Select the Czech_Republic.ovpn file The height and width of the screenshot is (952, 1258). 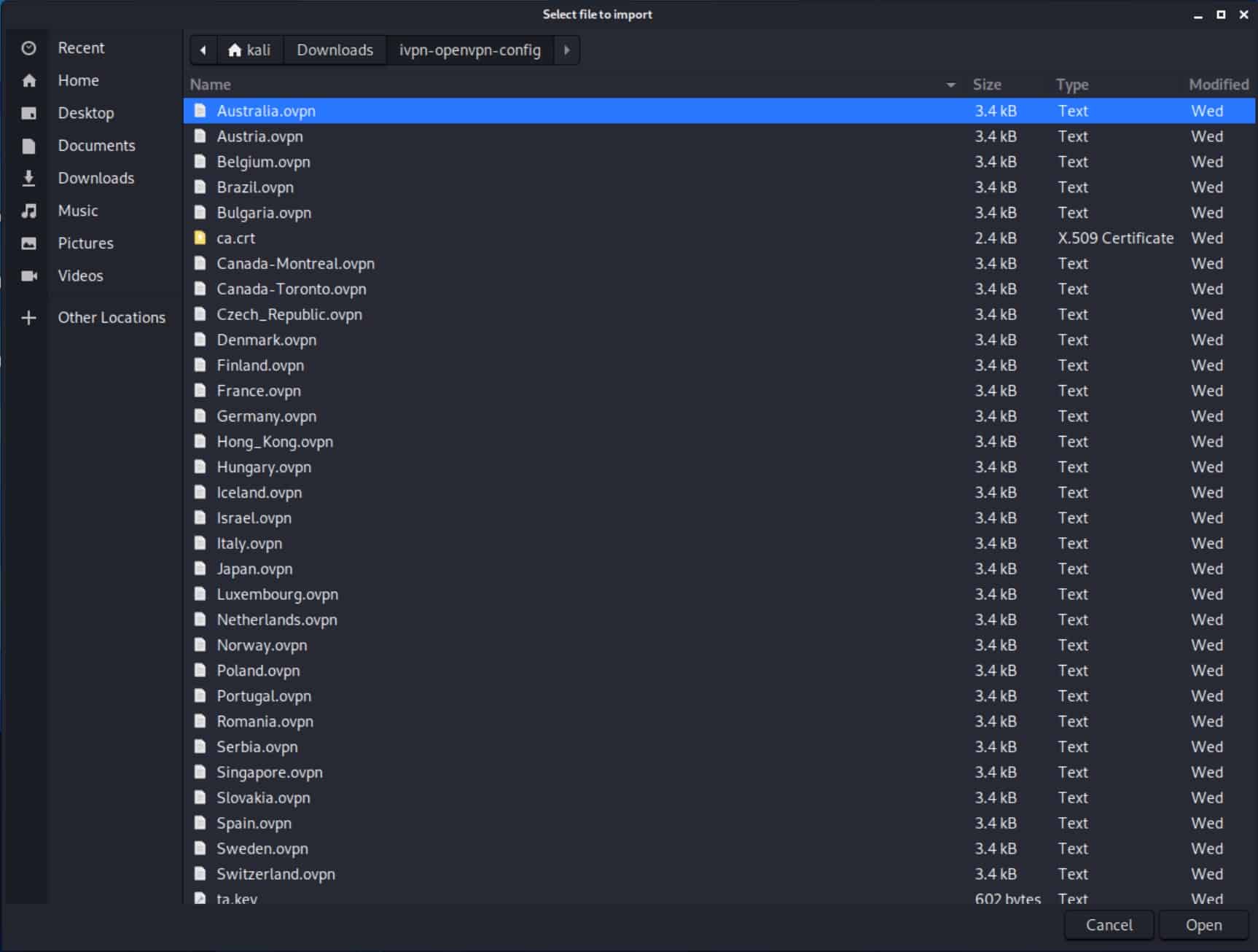(x=719, y=314)
